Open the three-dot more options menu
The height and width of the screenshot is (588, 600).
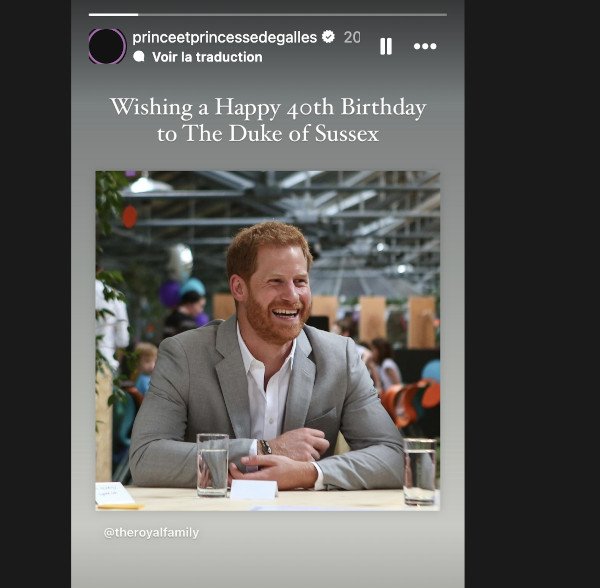pyautogui.click(x=425, y=46)
